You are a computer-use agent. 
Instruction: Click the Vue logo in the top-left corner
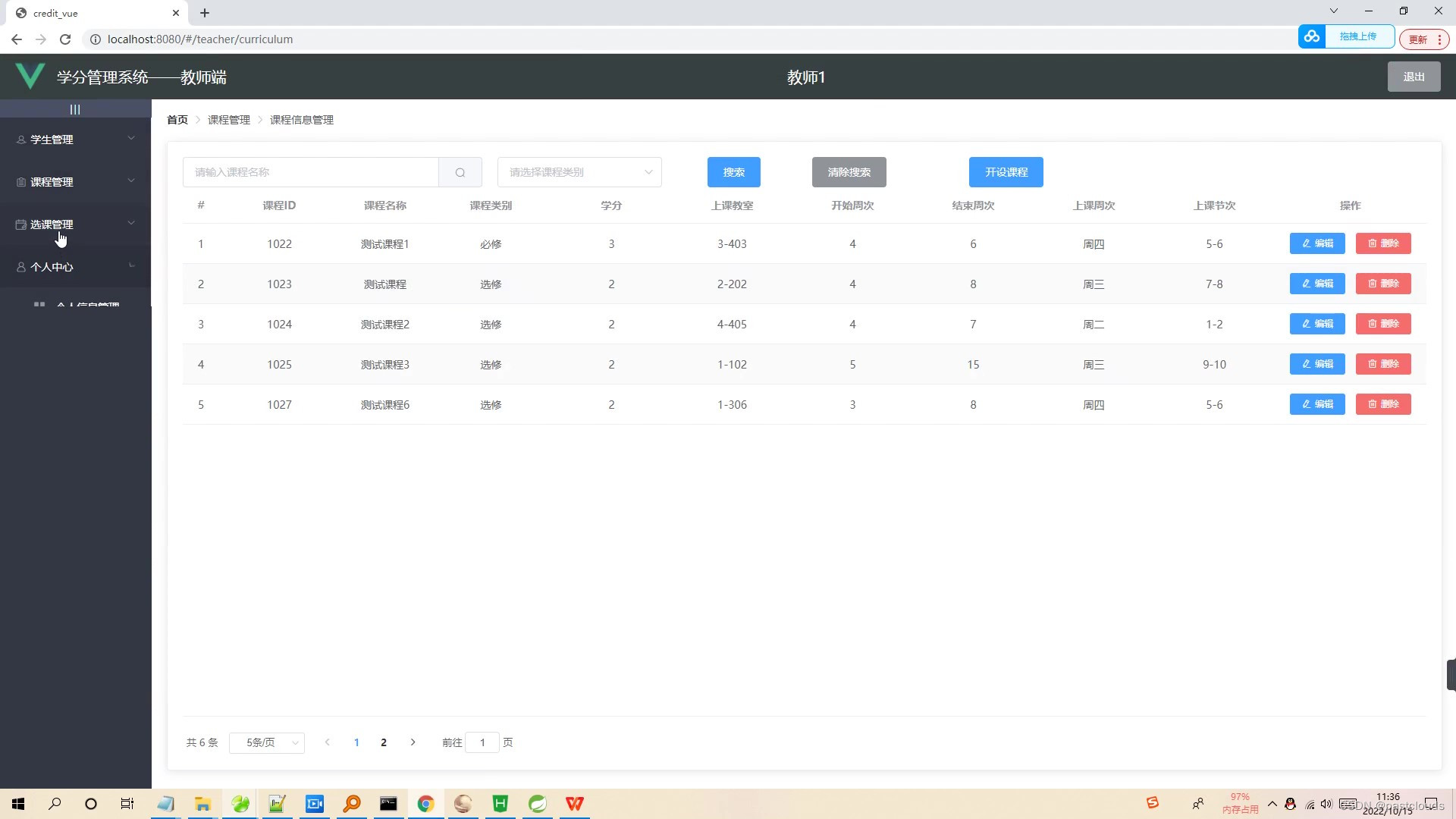coord(30,76)
